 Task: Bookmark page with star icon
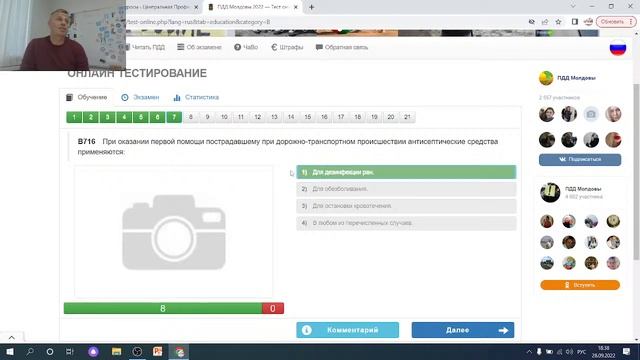(x=558, y=22)
